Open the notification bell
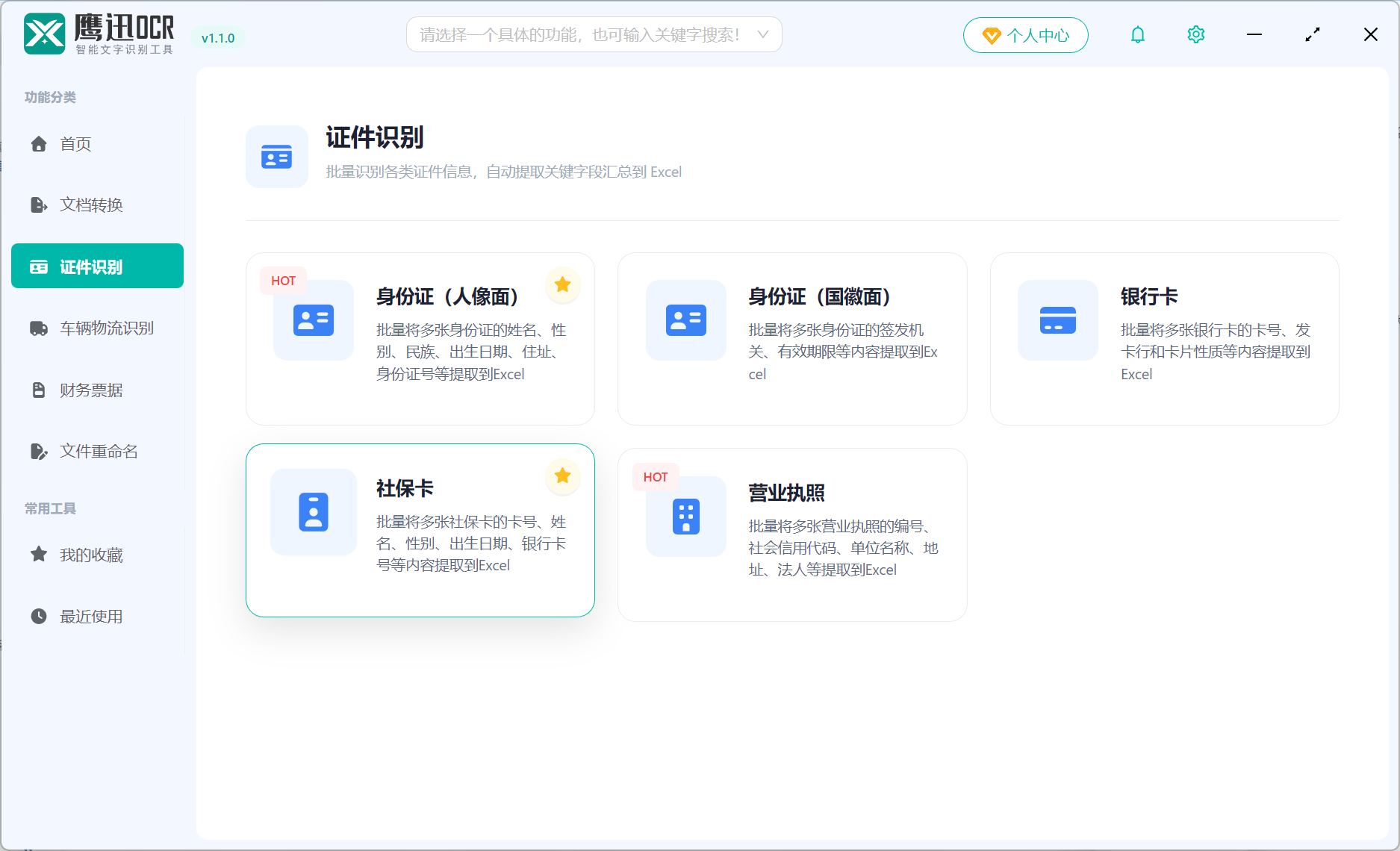This screenshot has height=851, width=1400. click(1138, 34)
